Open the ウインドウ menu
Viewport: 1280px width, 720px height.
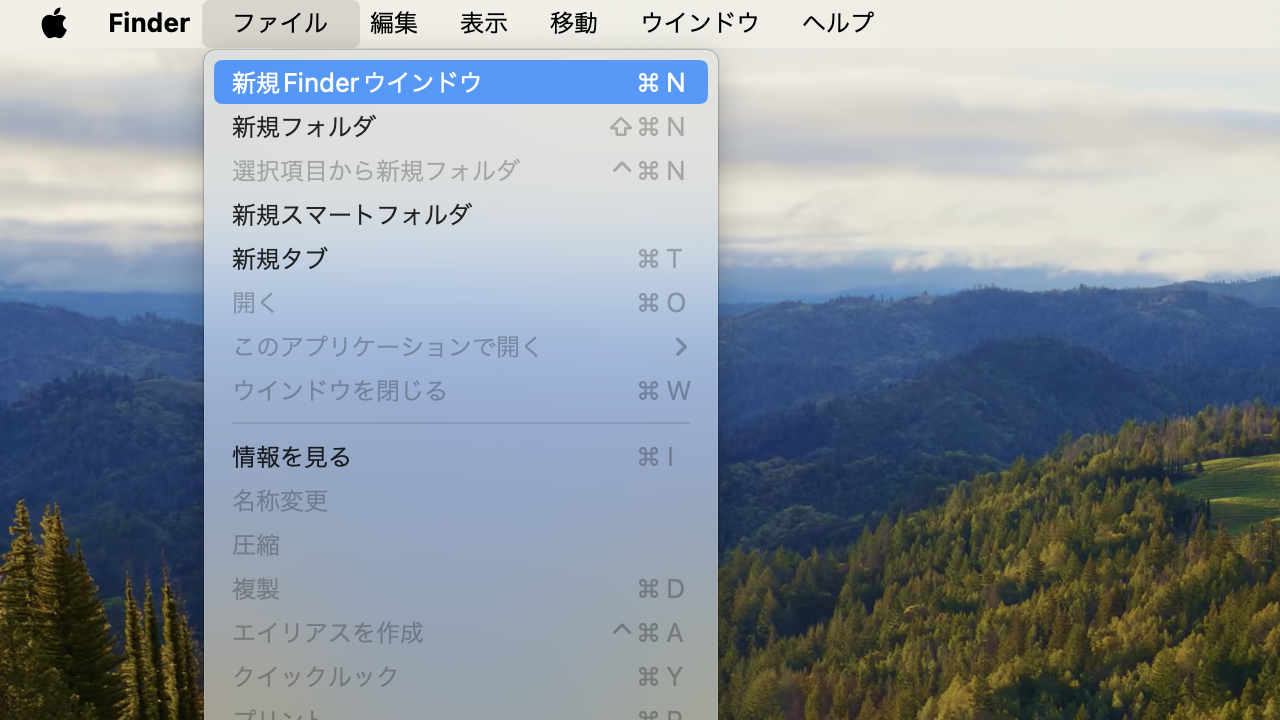pyautogui.click(x=700, y=22)
